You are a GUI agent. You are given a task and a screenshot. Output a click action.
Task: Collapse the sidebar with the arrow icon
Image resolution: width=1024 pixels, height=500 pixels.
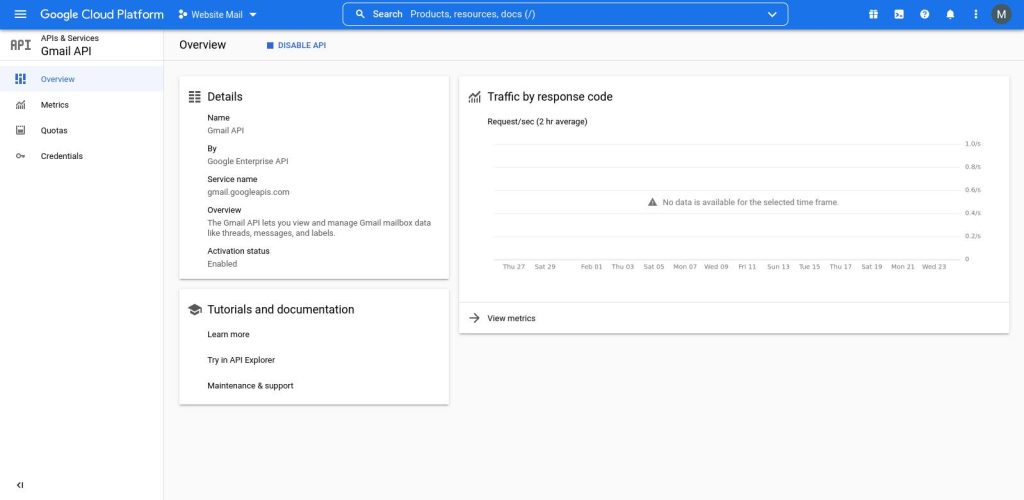pyautogui.click(x=20, y=485)
